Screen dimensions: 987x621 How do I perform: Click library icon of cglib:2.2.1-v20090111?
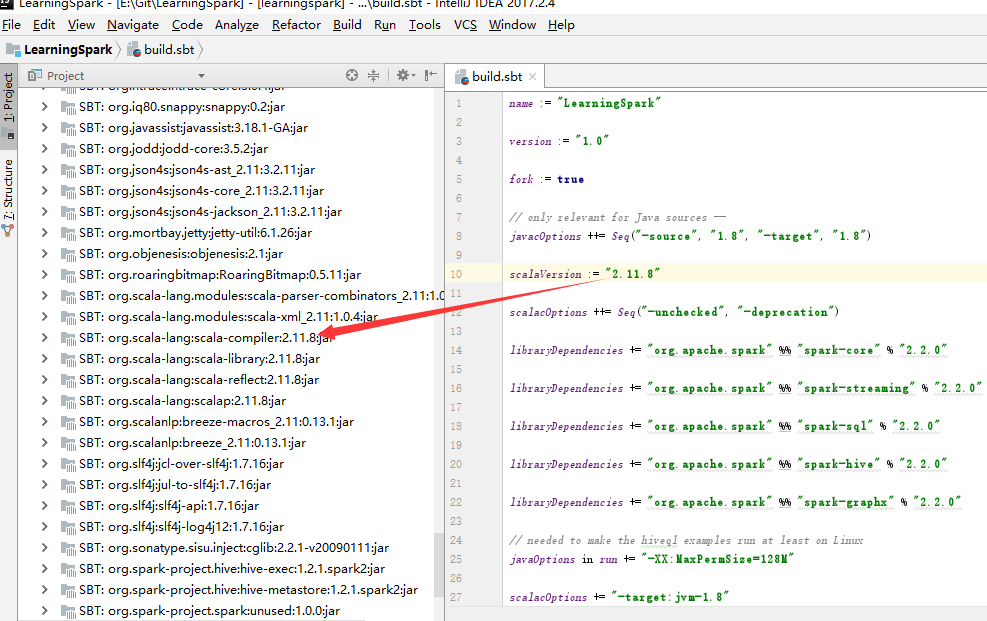click(68, 548)
